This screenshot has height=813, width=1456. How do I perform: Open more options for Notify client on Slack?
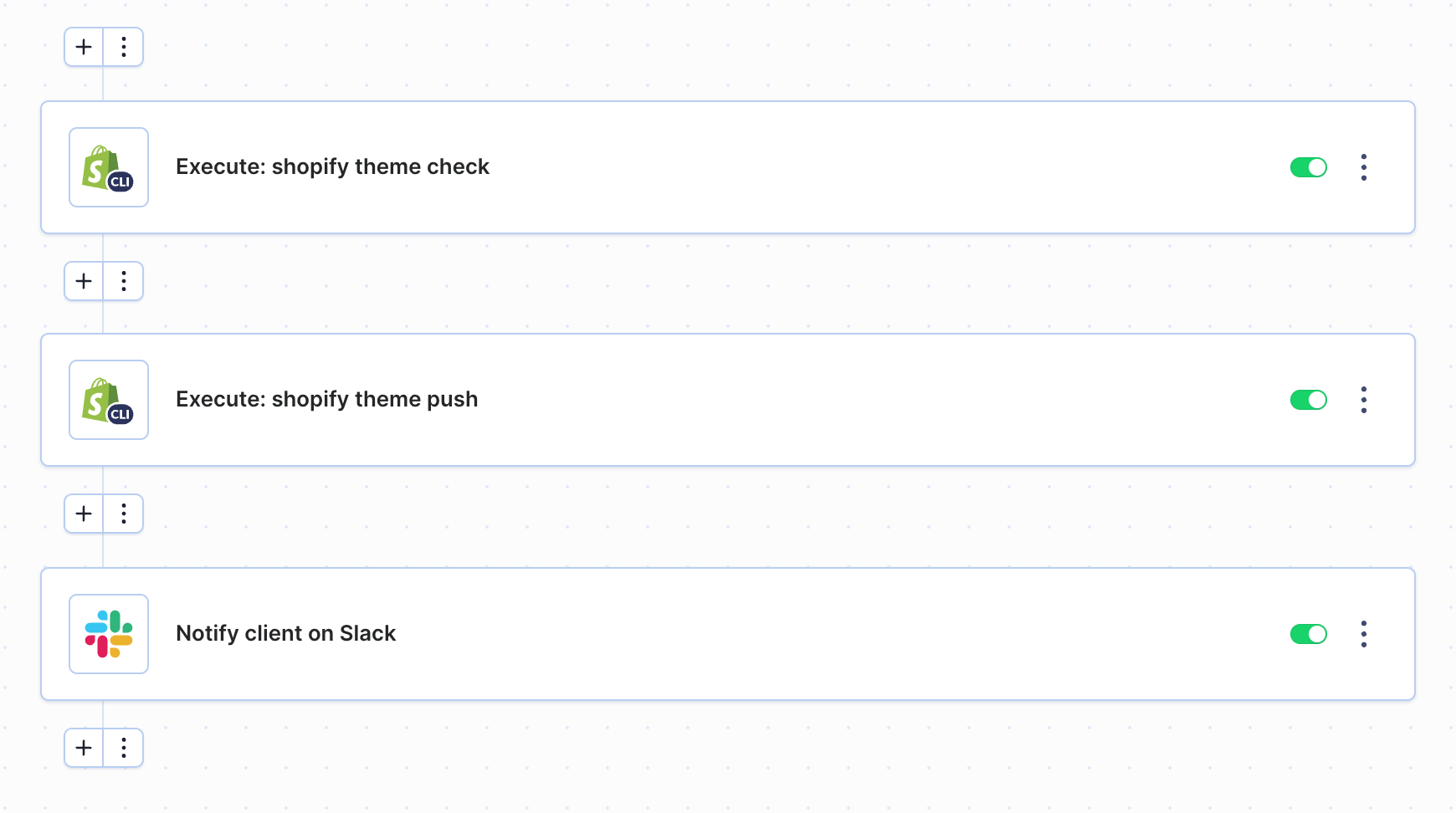coord(1364,634)
